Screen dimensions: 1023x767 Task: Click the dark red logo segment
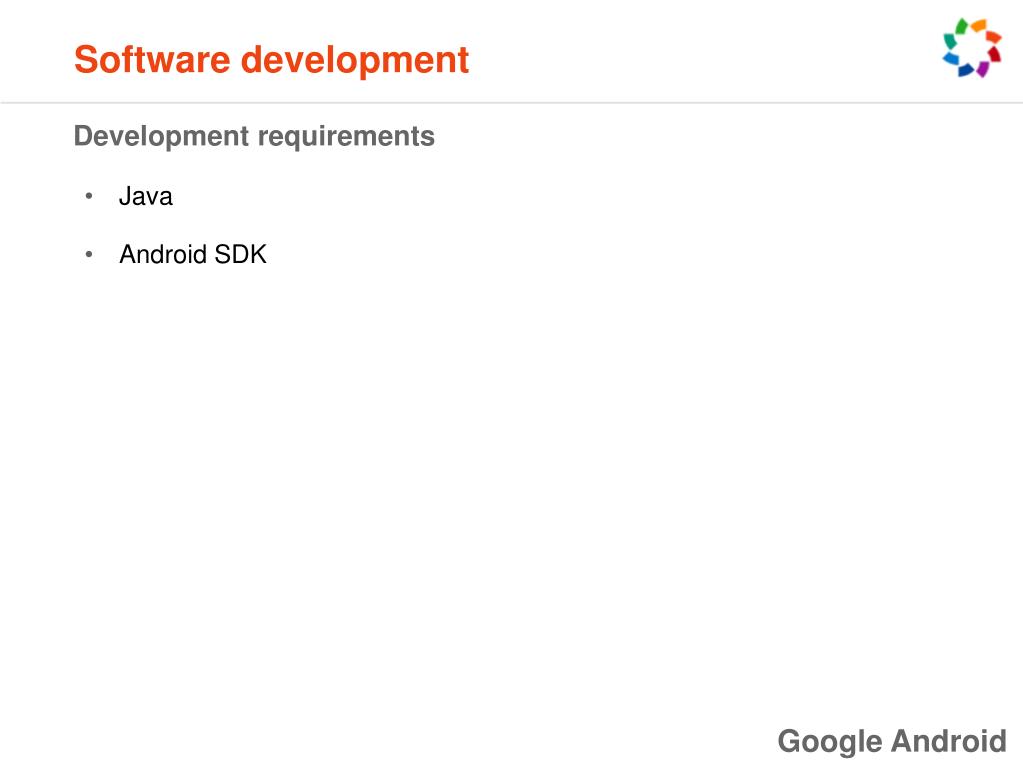click(994, 54)
